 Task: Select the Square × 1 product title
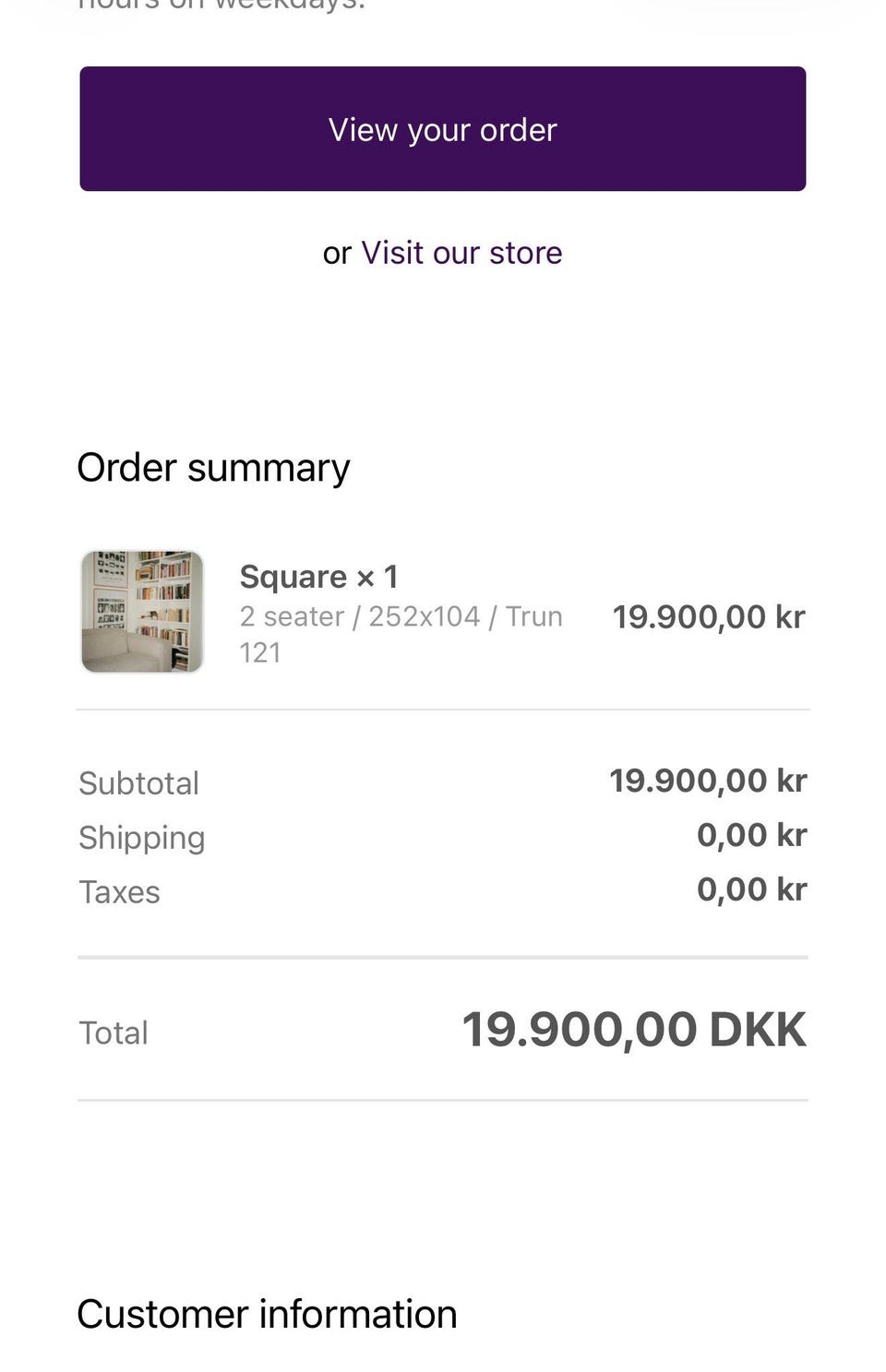point(318,577)
